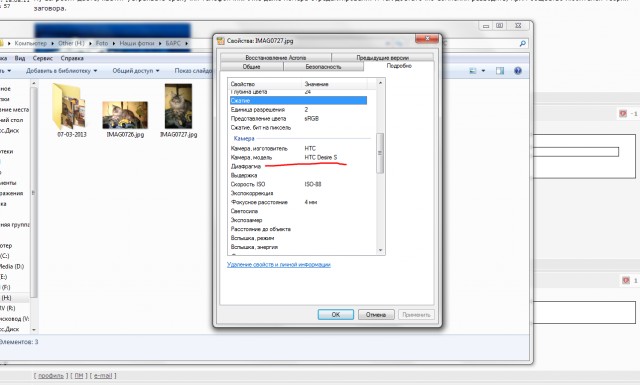Open the Справка menu in Explorer
This screenshot has height=385, width=640.
click(x=72, y=58)
